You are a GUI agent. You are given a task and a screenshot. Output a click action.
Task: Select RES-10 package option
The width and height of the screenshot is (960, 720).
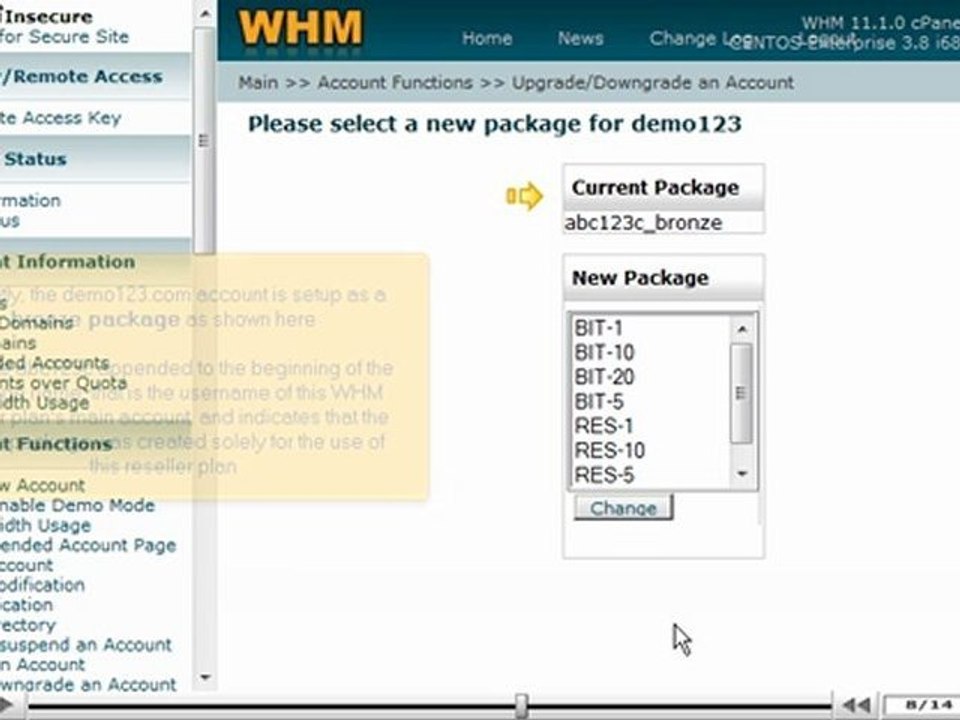pyautogui.click(x=651, y=451)
